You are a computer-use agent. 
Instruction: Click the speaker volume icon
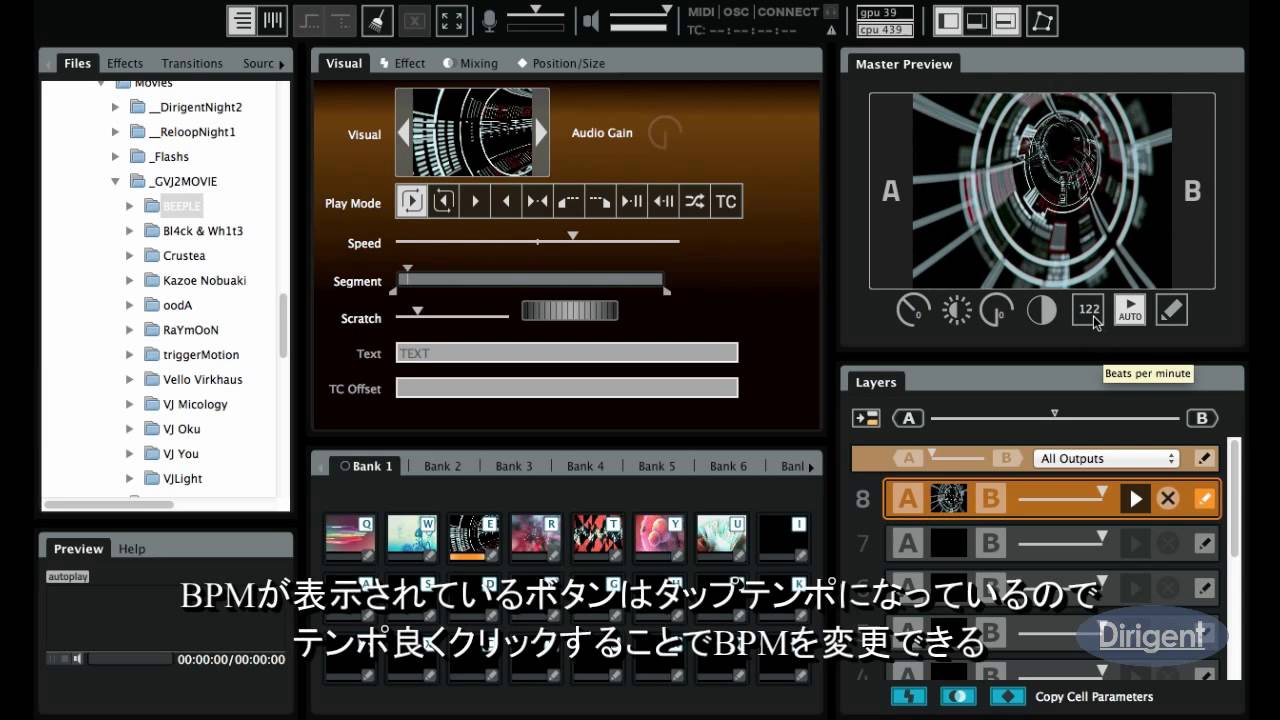(591, 21)
